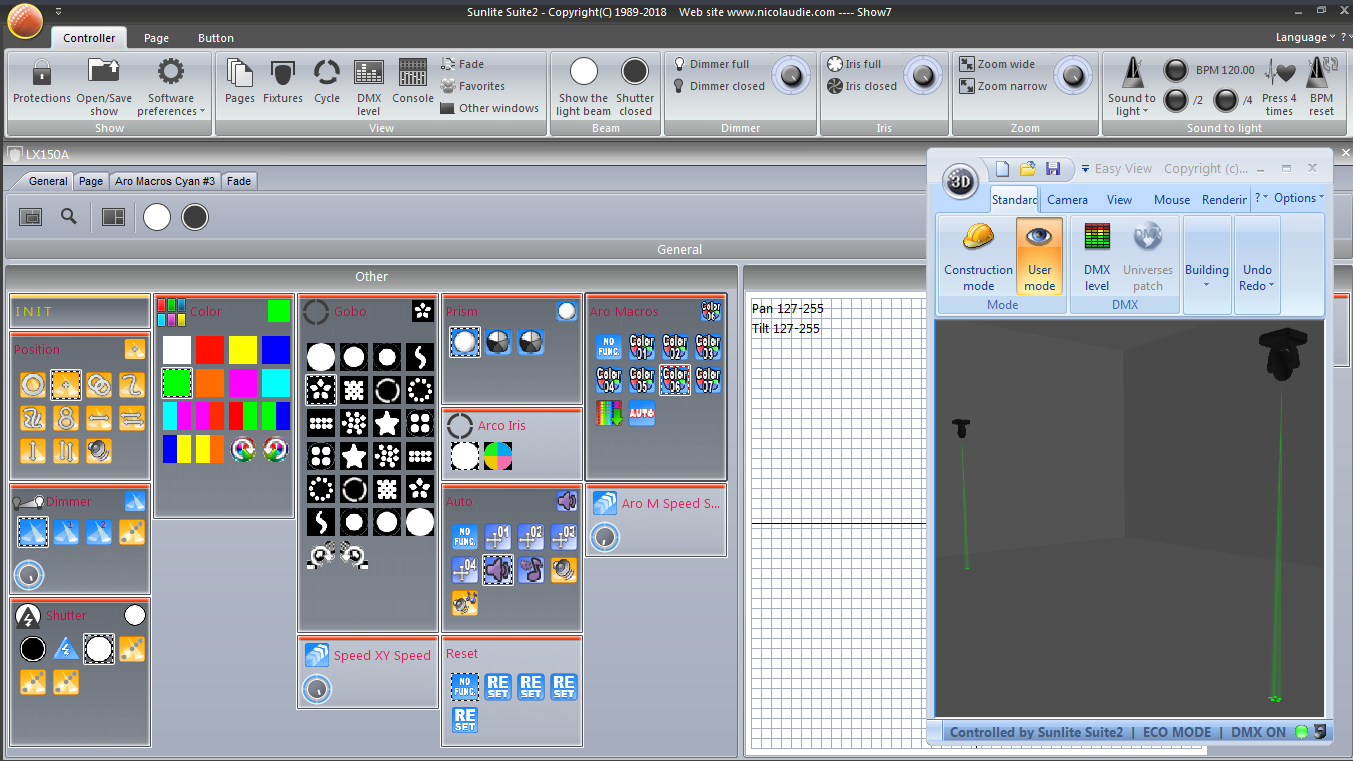The width and height of the screenshot is (1353, 761).
Task: Open the Language dropdown
Action: (1305, 37)
